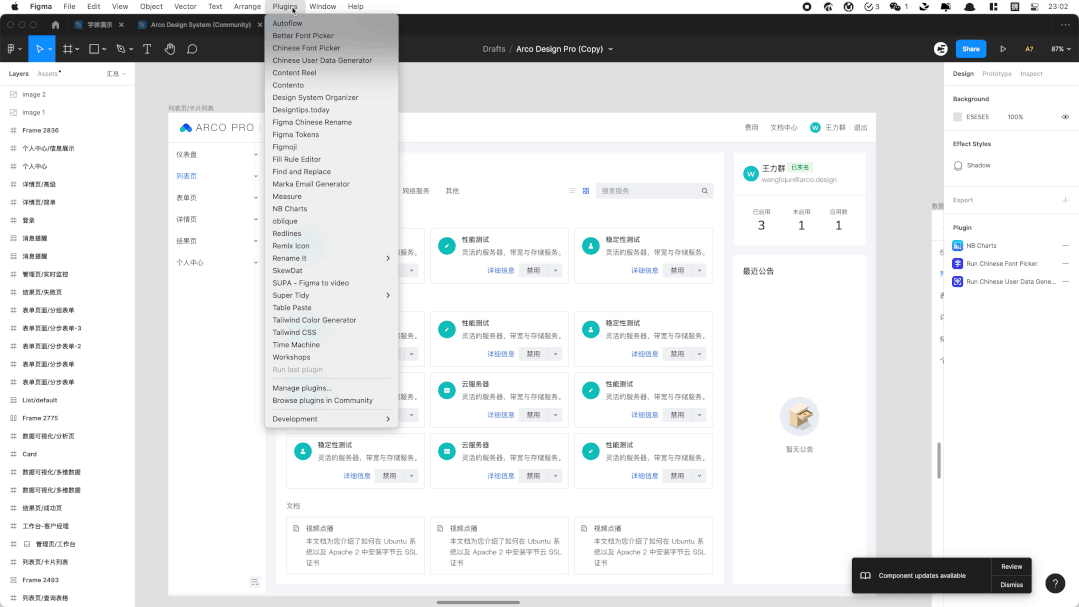Switch to the Prototype tab
The image size is (1079, 607).
coord(996,74)
